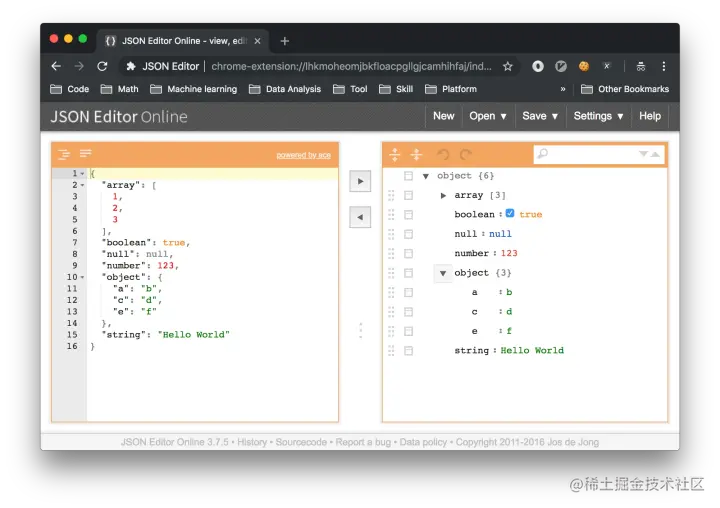720x508 pixels.
Task: Open the Data Analysis bookmarks folder
Action: tap(285, 89)
